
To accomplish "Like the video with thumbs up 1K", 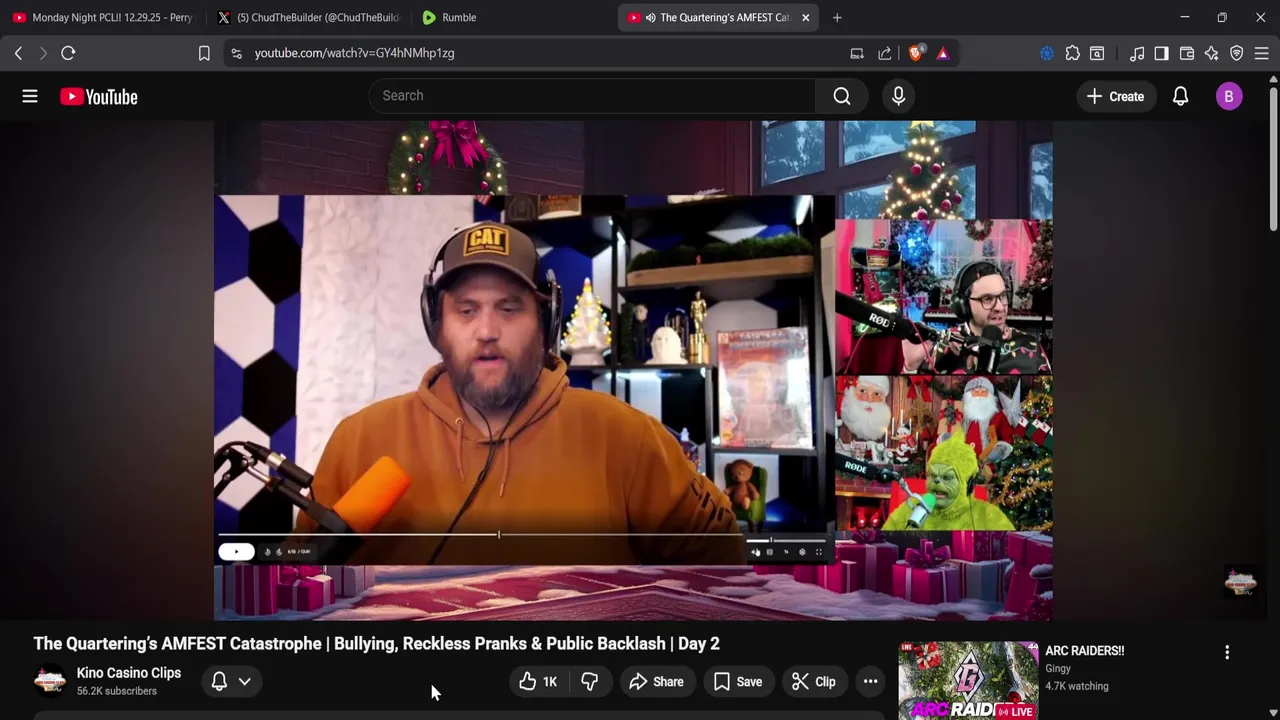I will pyautogui.click(x=538, y=682).
